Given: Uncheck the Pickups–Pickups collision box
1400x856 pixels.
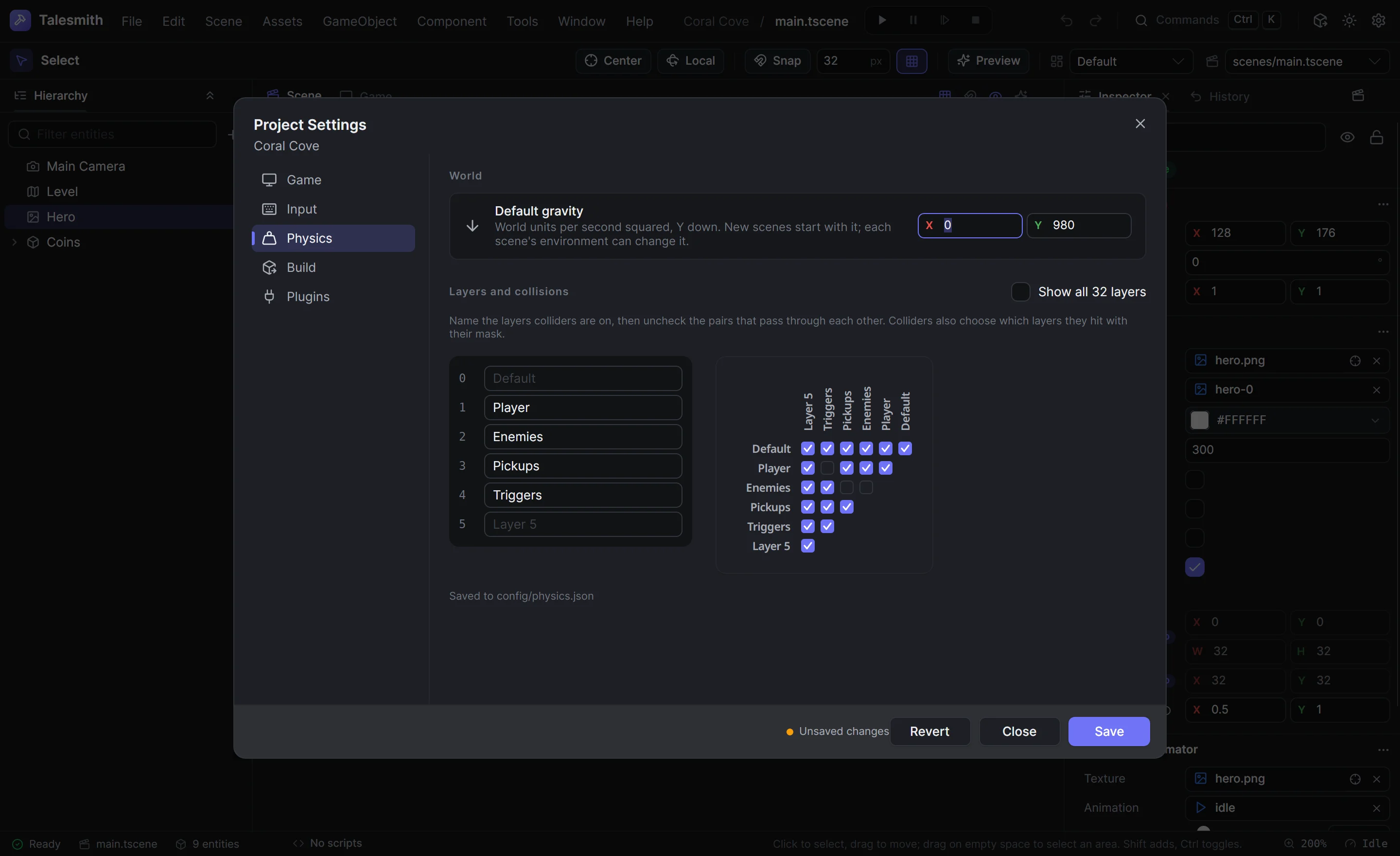Looking at the screenshot, I should tap(847, 506).
